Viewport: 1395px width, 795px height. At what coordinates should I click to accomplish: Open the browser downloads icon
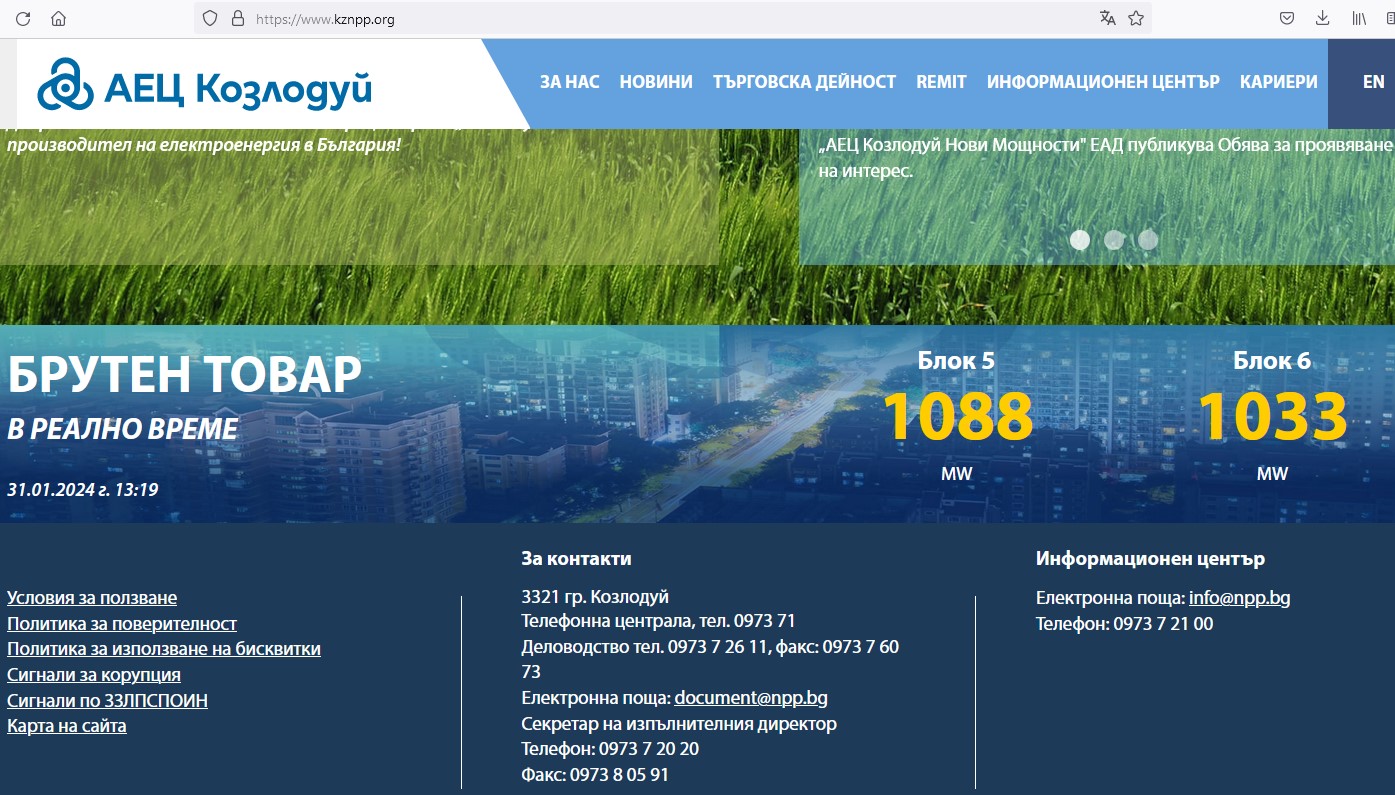point(1322,18)
